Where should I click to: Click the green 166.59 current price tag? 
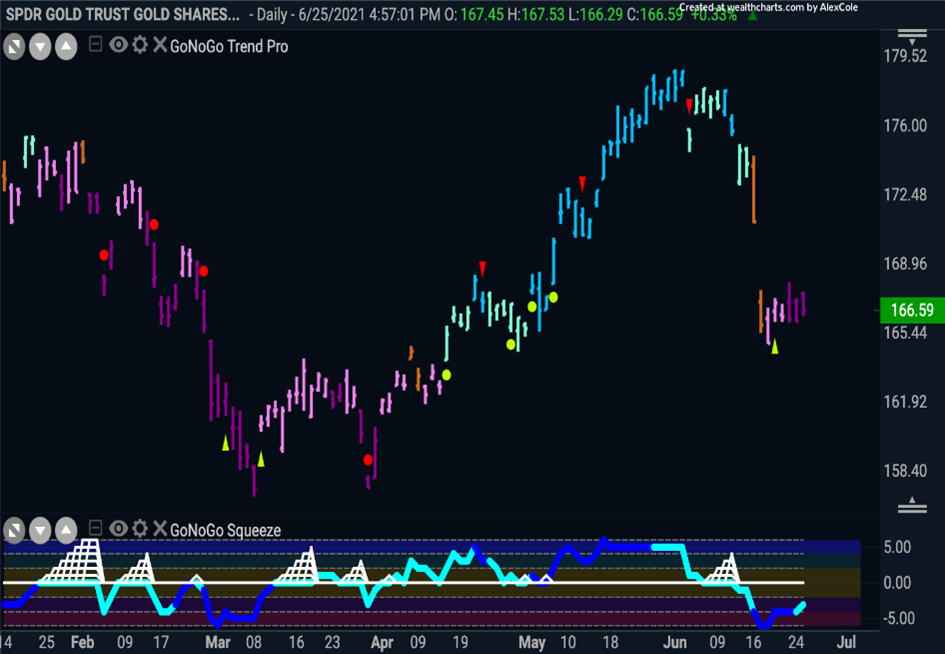912,310
